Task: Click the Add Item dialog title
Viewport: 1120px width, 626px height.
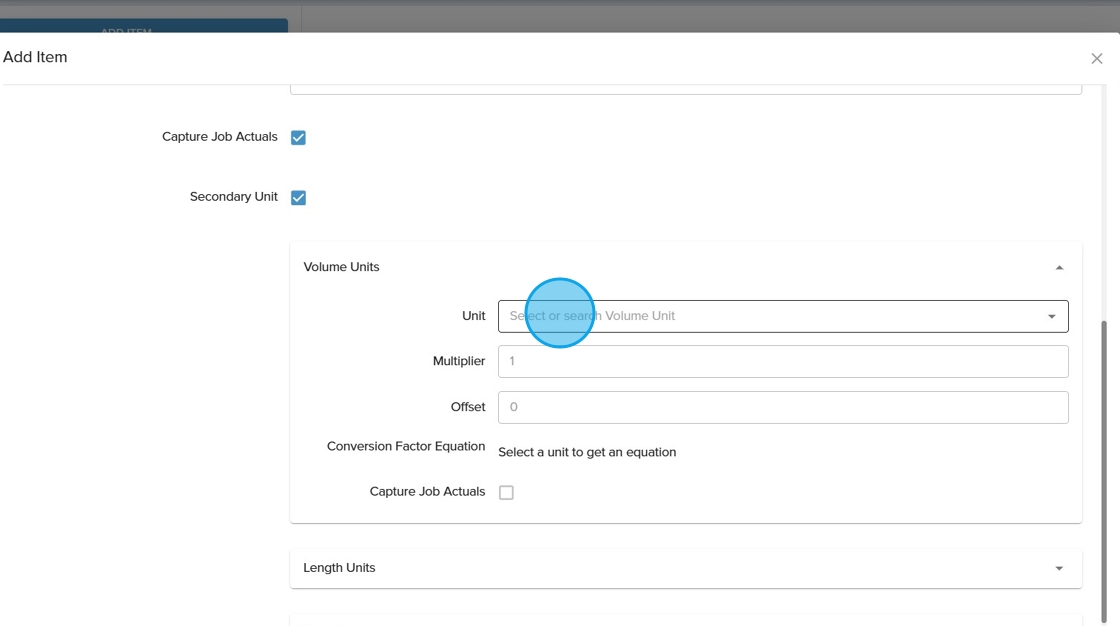Action: point(35,58)
